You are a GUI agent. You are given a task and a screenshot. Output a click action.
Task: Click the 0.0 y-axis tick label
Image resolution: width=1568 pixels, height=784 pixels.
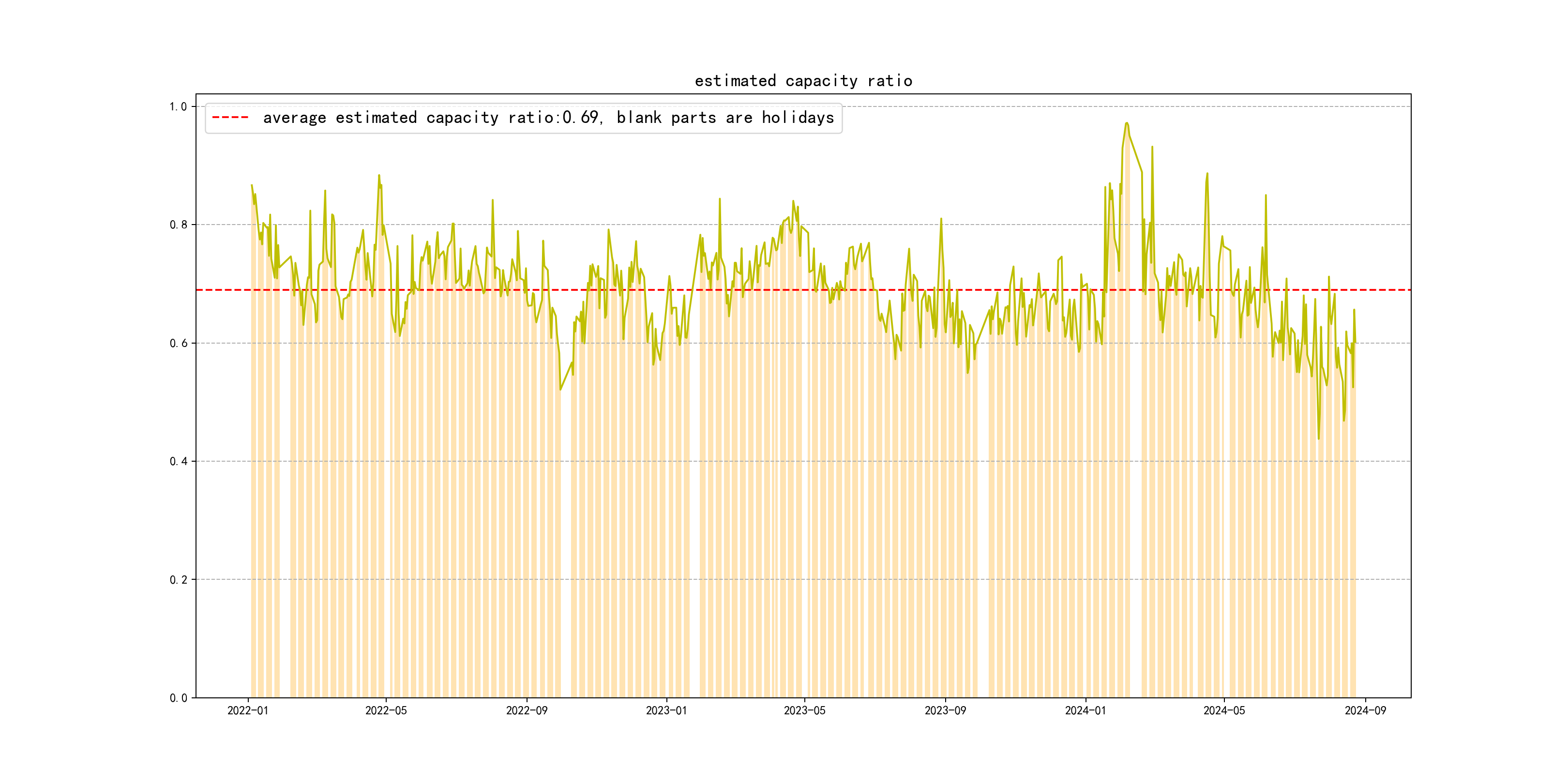coord(179,697)
